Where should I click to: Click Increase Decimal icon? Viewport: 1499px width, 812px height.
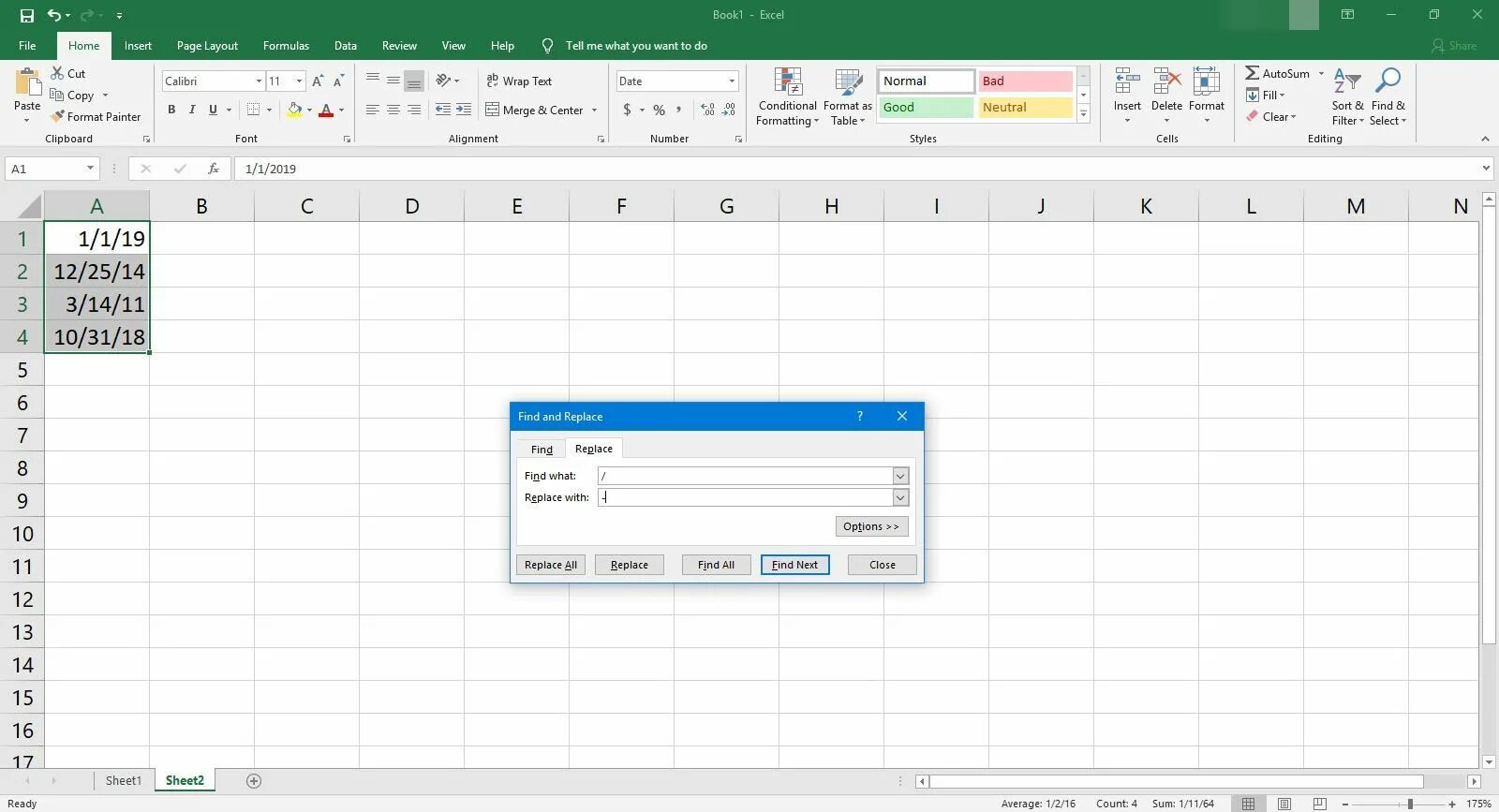(707, 110)
